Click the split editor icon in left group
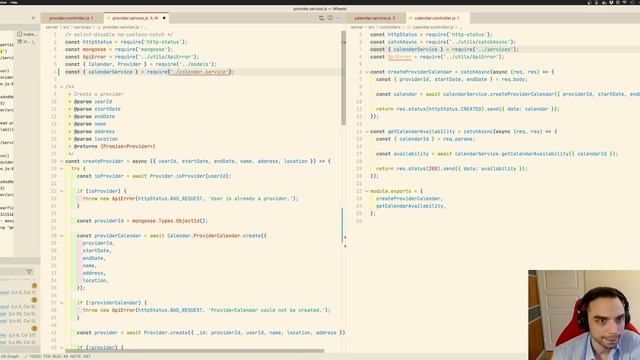Screen dimensions: 640x360 coord(330,18)
